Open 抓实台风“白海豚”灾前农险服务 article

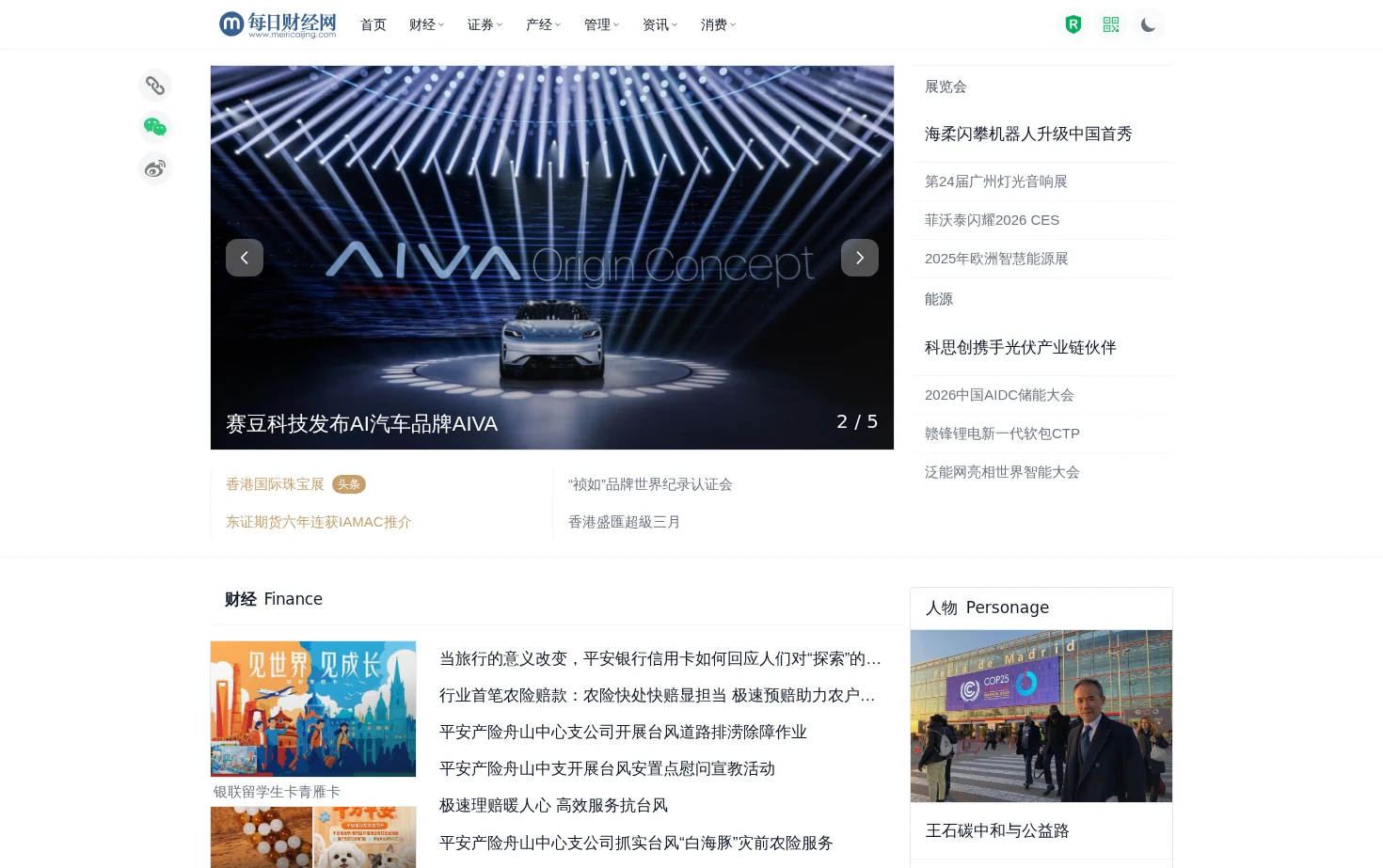pyautogui.click(x=636, y=844)
